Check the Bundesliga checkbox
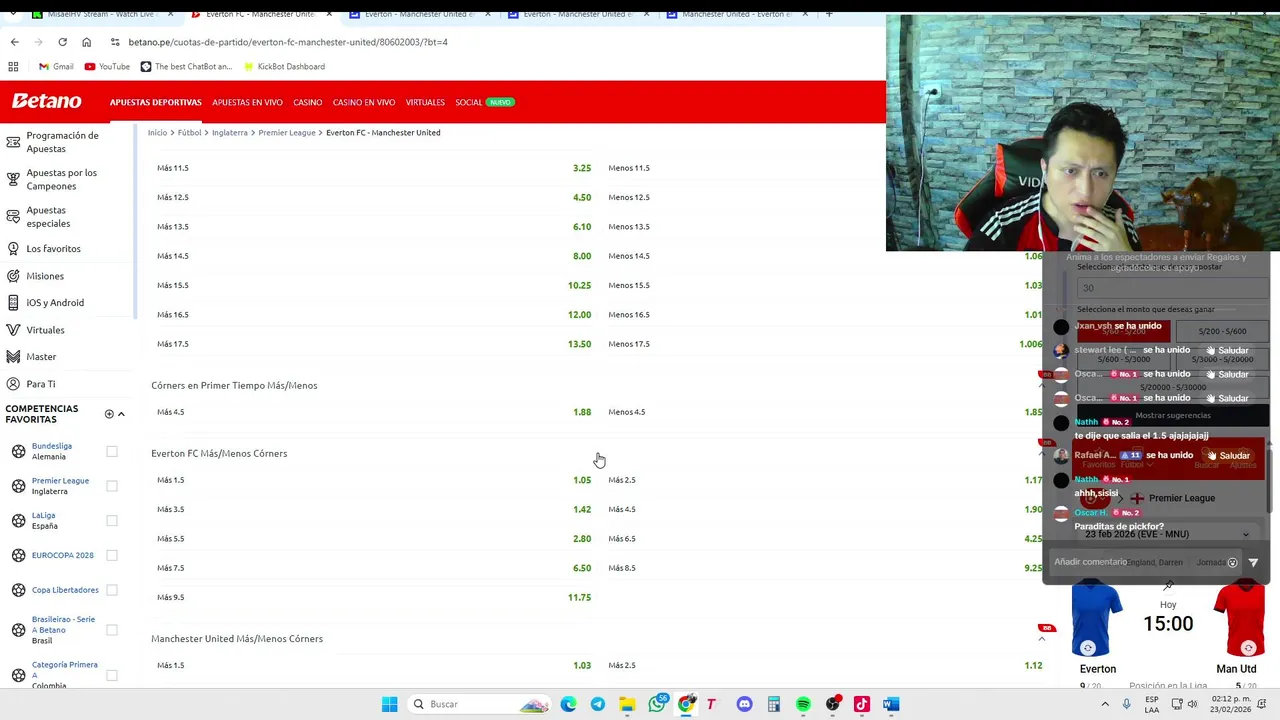The image size is (1280, 720). coord(112,451)
